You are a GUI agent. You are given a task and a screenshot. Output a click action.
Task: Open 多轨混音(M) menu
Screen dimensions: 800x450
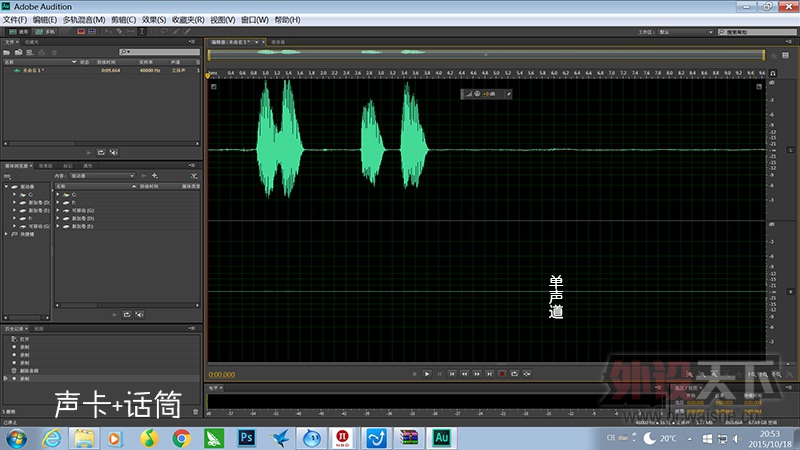(84, 20)
